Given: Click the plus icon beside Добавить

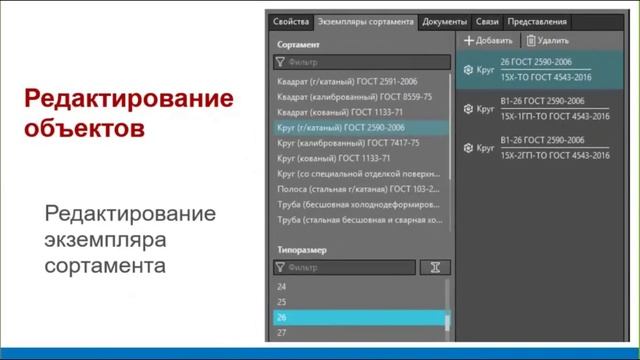Looking at the screenshot, I should [469, 41].
